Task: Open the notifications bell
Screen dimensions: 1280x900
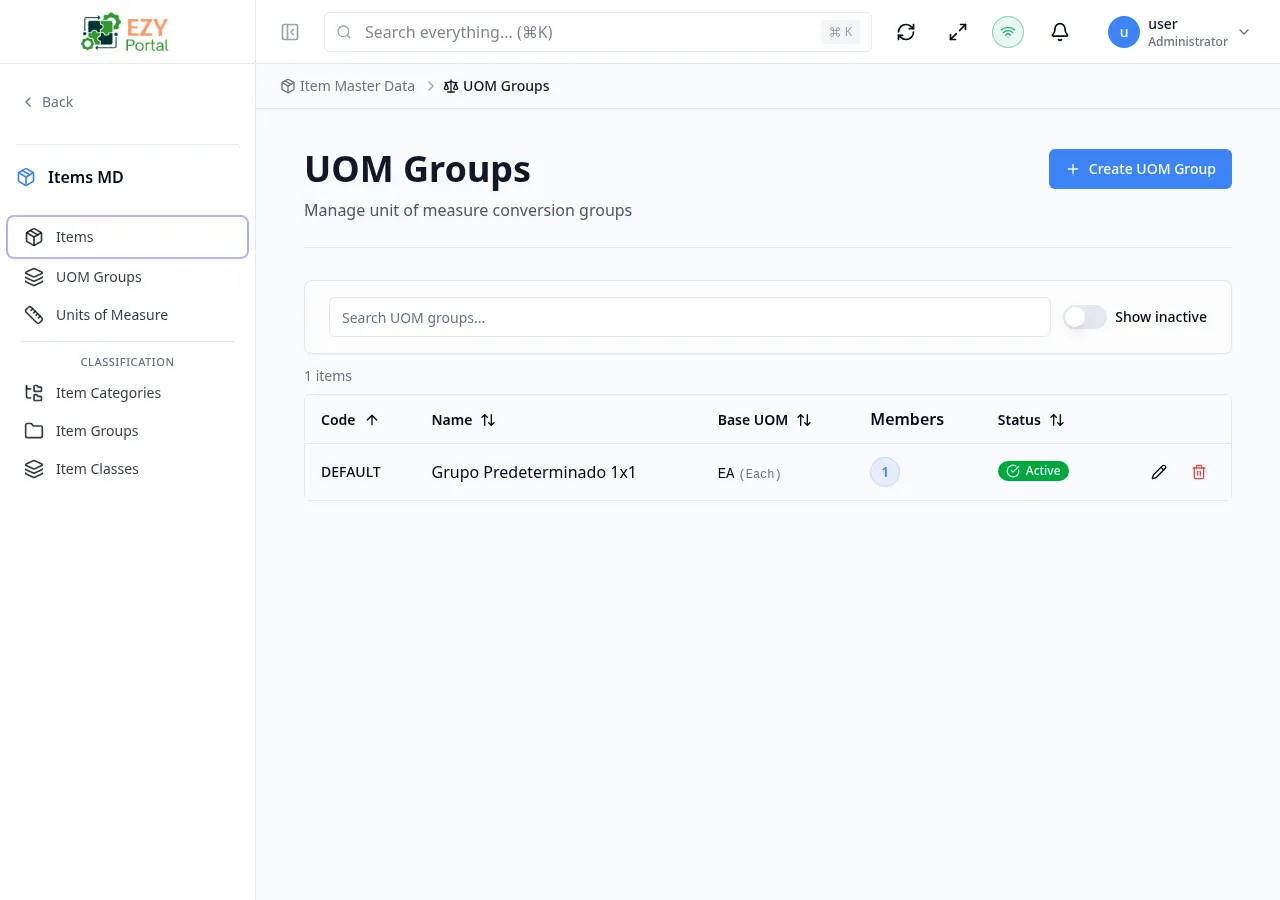Action: pyautogui.click(x=1059, y=31)
